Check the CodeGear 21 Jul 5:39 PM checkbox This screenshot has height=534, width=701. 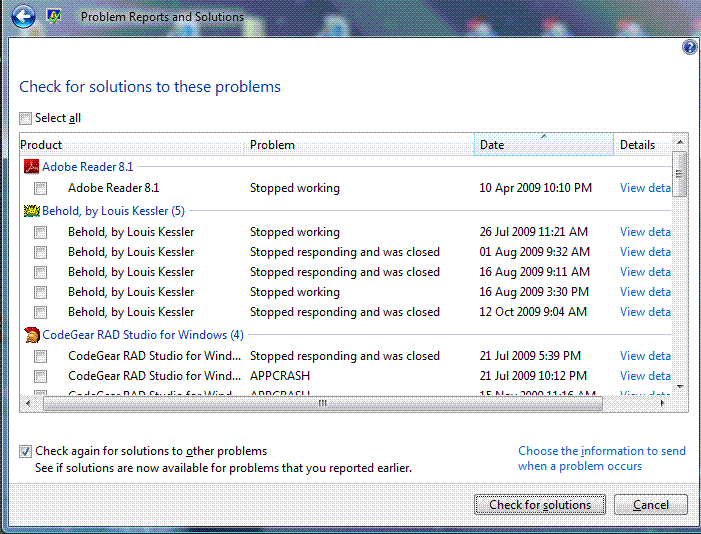pyautogui.click(x=41, y=356)
